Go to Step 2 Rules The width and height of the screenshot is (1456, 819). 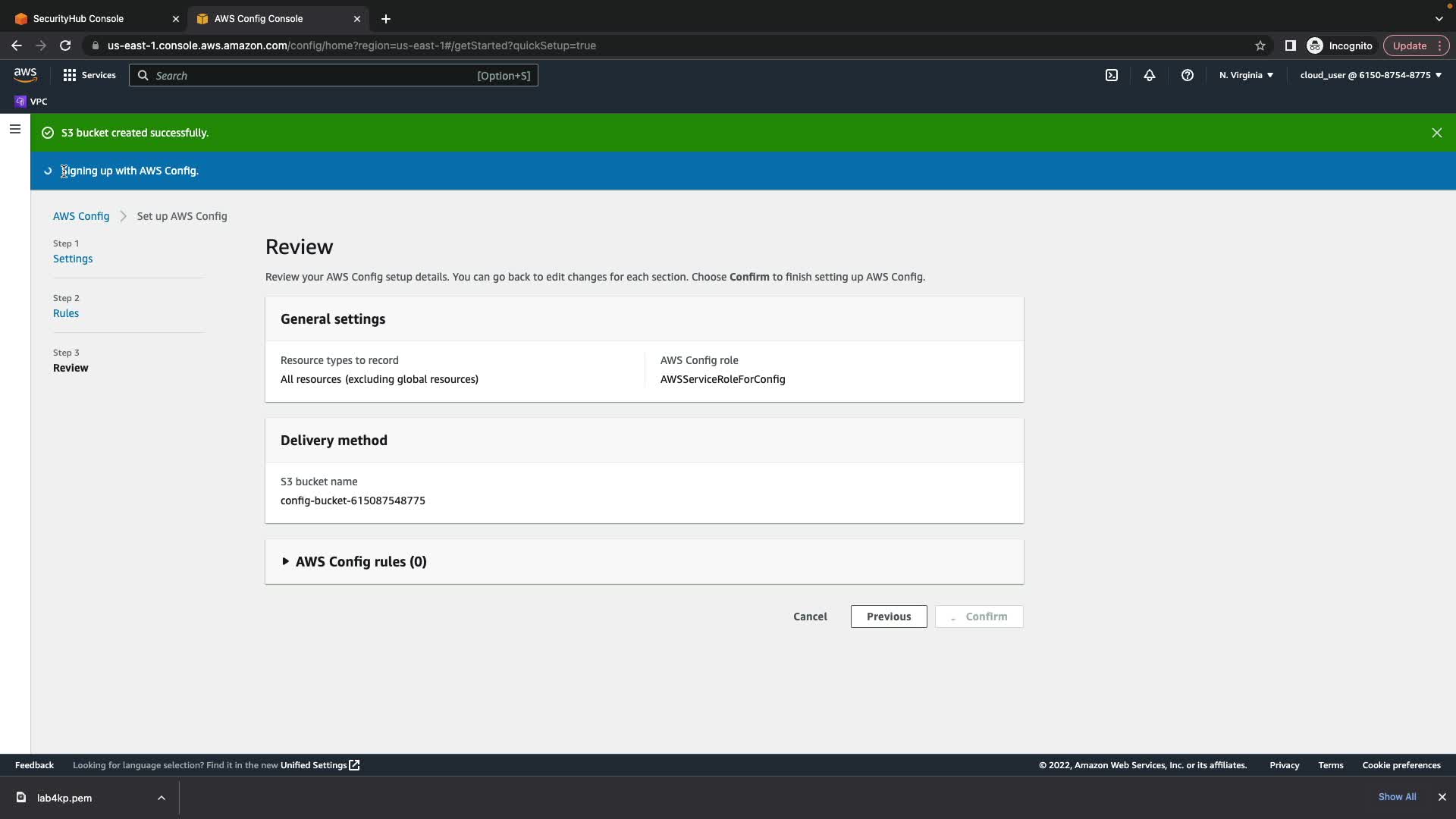(x=66, y=313)
